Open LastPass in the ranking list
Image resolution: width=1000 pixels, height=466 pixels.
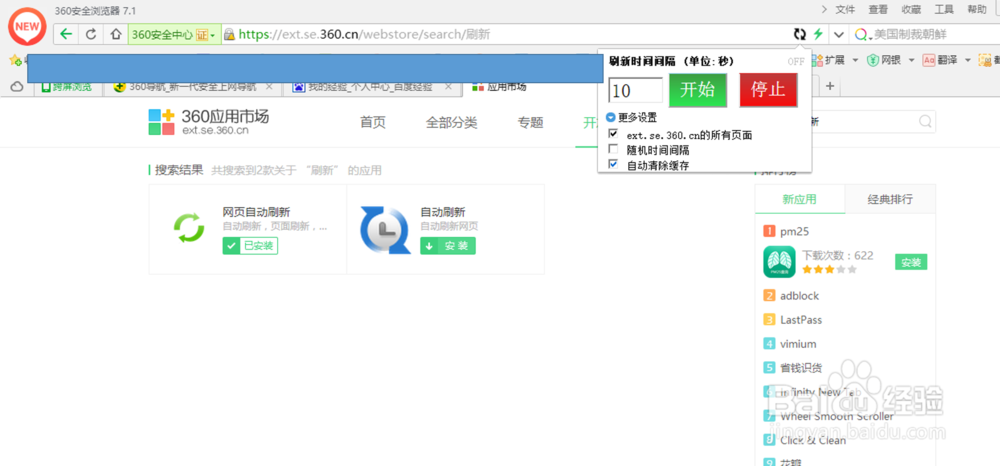(801, 320)
